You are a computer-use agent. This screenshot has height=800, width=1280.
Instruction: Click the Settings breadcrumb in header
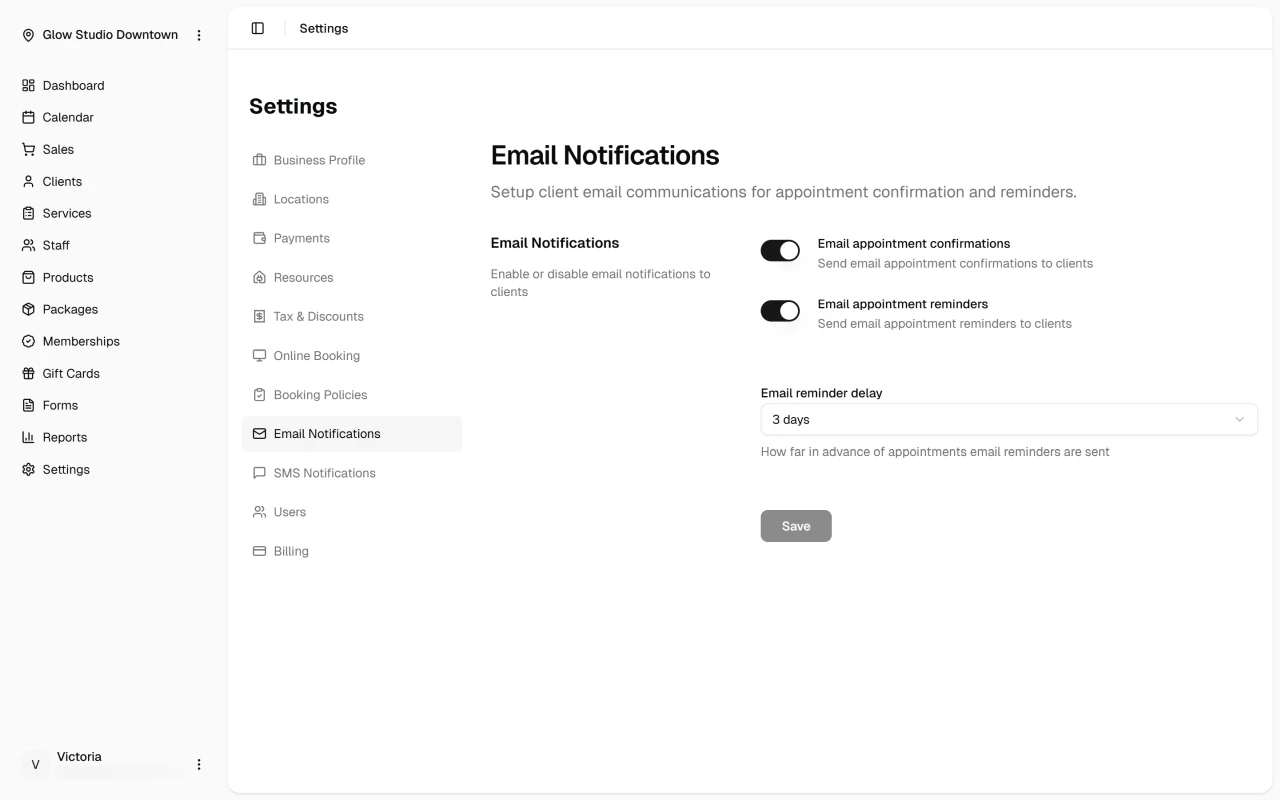point(324,28)
